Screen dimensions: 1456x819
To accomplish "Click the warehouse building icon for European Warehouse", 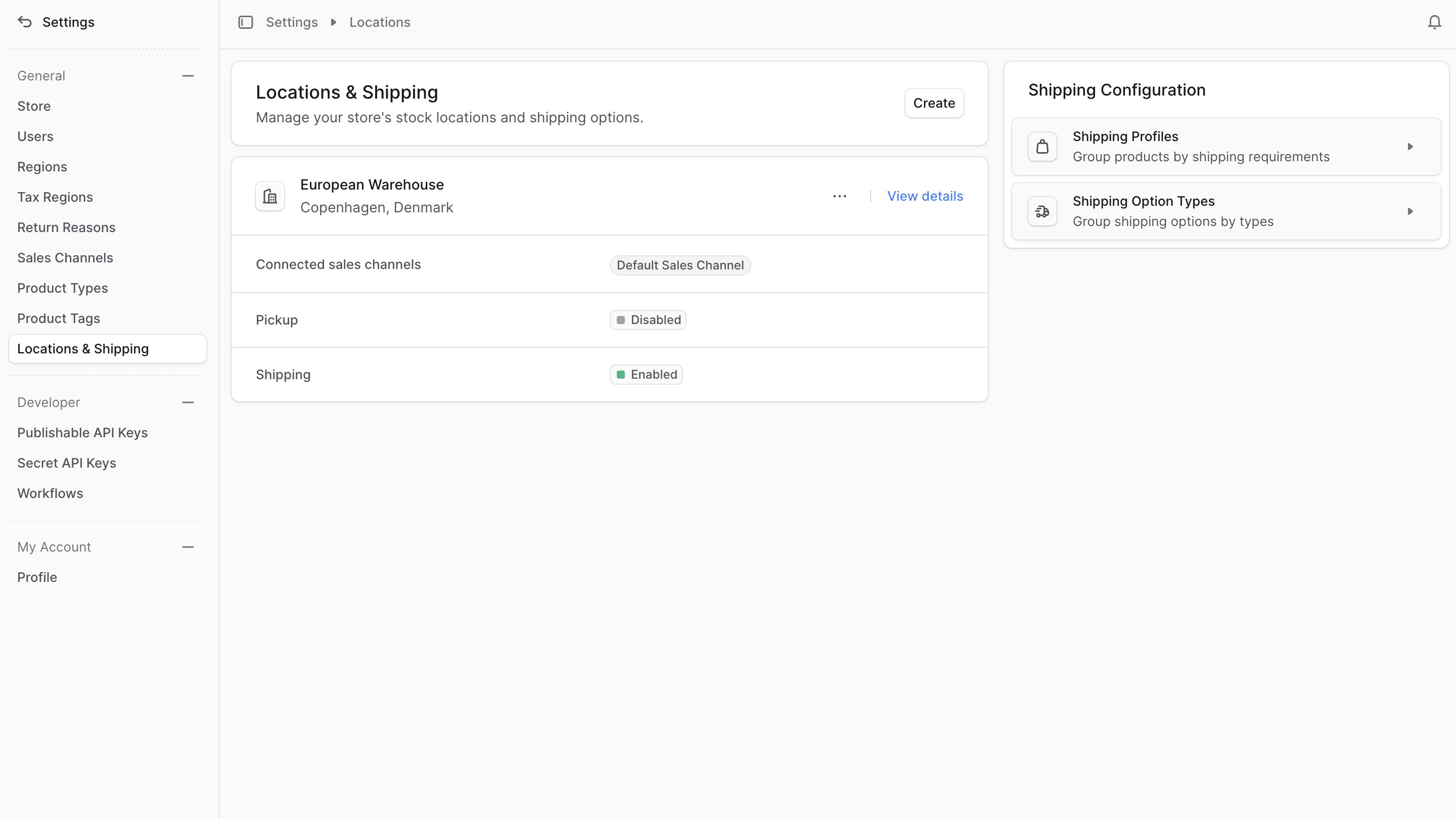I will (269, 196).
